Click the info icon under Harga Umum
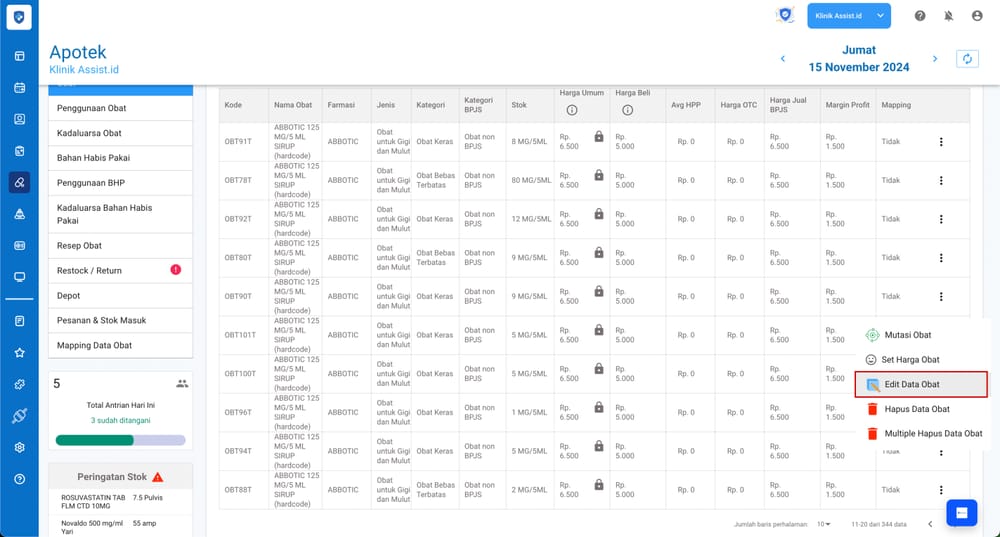 click(x=572, y=110)
